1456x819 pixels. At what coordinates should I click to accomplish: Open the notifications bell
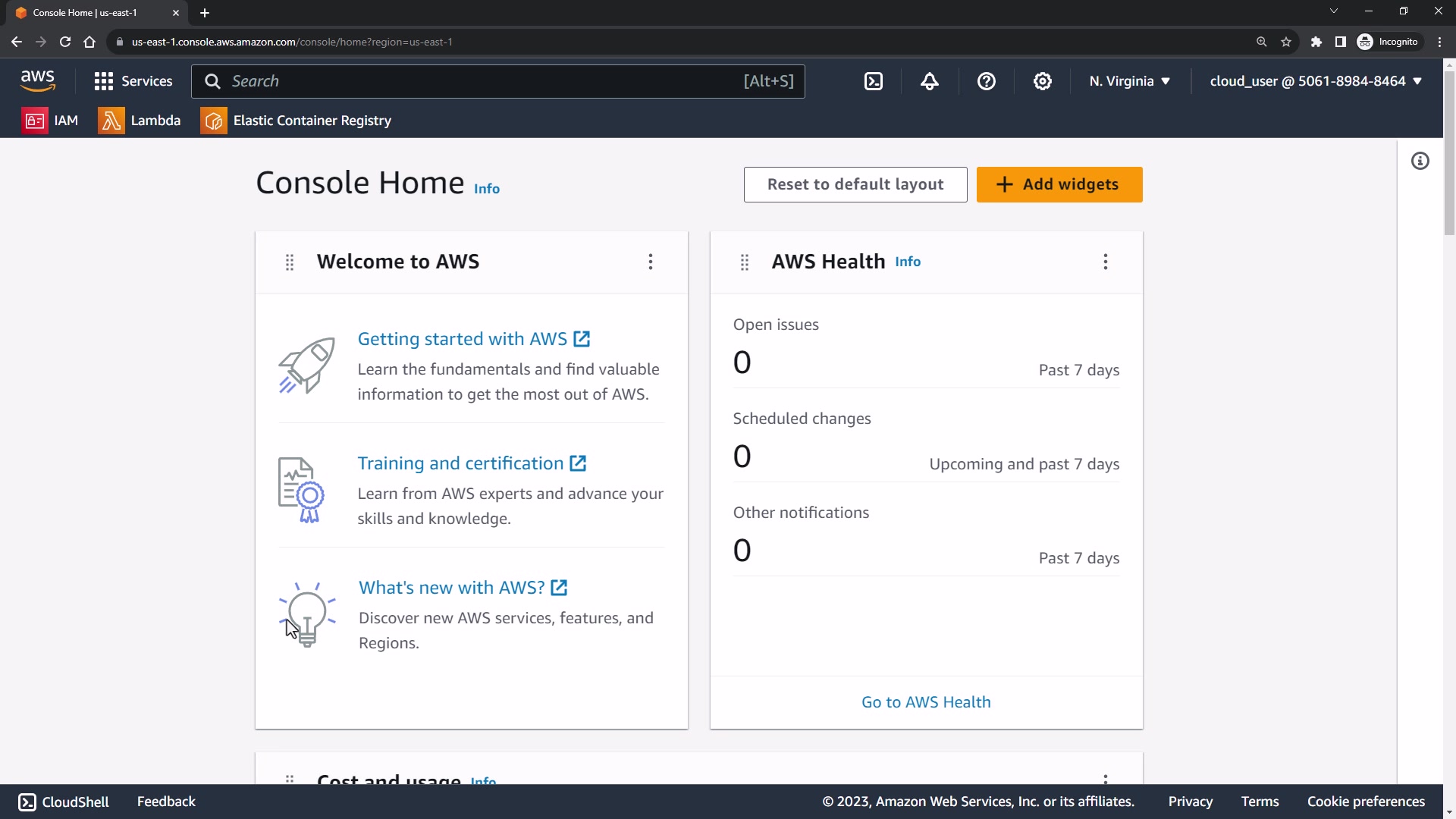[930, 81]
